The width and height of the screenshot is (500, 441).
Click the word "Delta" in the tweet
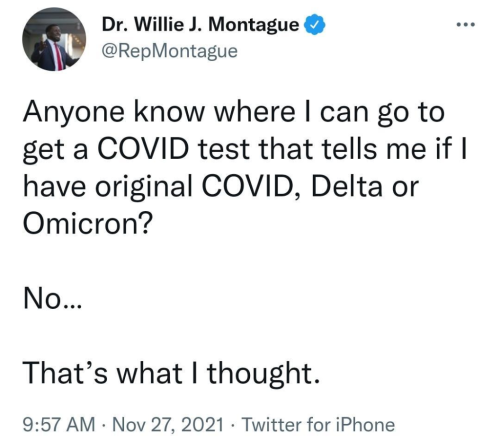(x=347, y=187)
